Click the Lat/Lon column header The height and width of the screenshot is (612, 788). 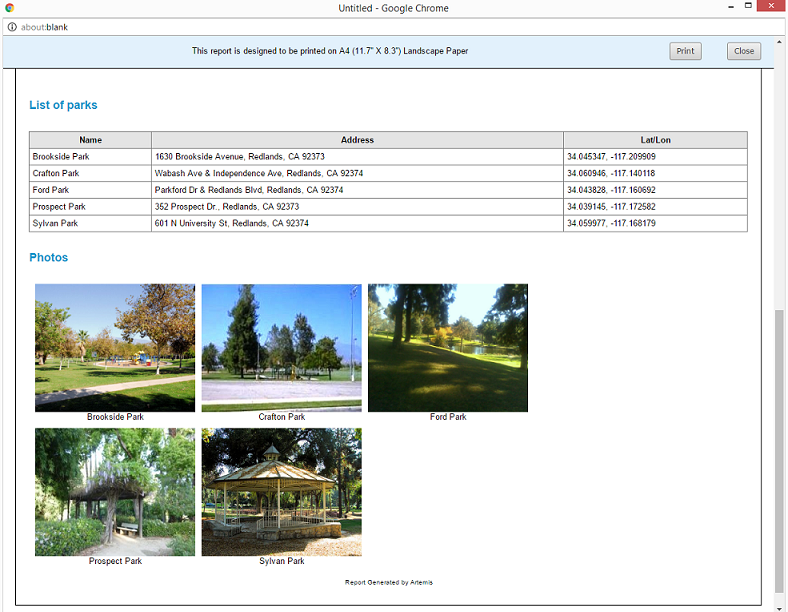click(x=655, y=140)
